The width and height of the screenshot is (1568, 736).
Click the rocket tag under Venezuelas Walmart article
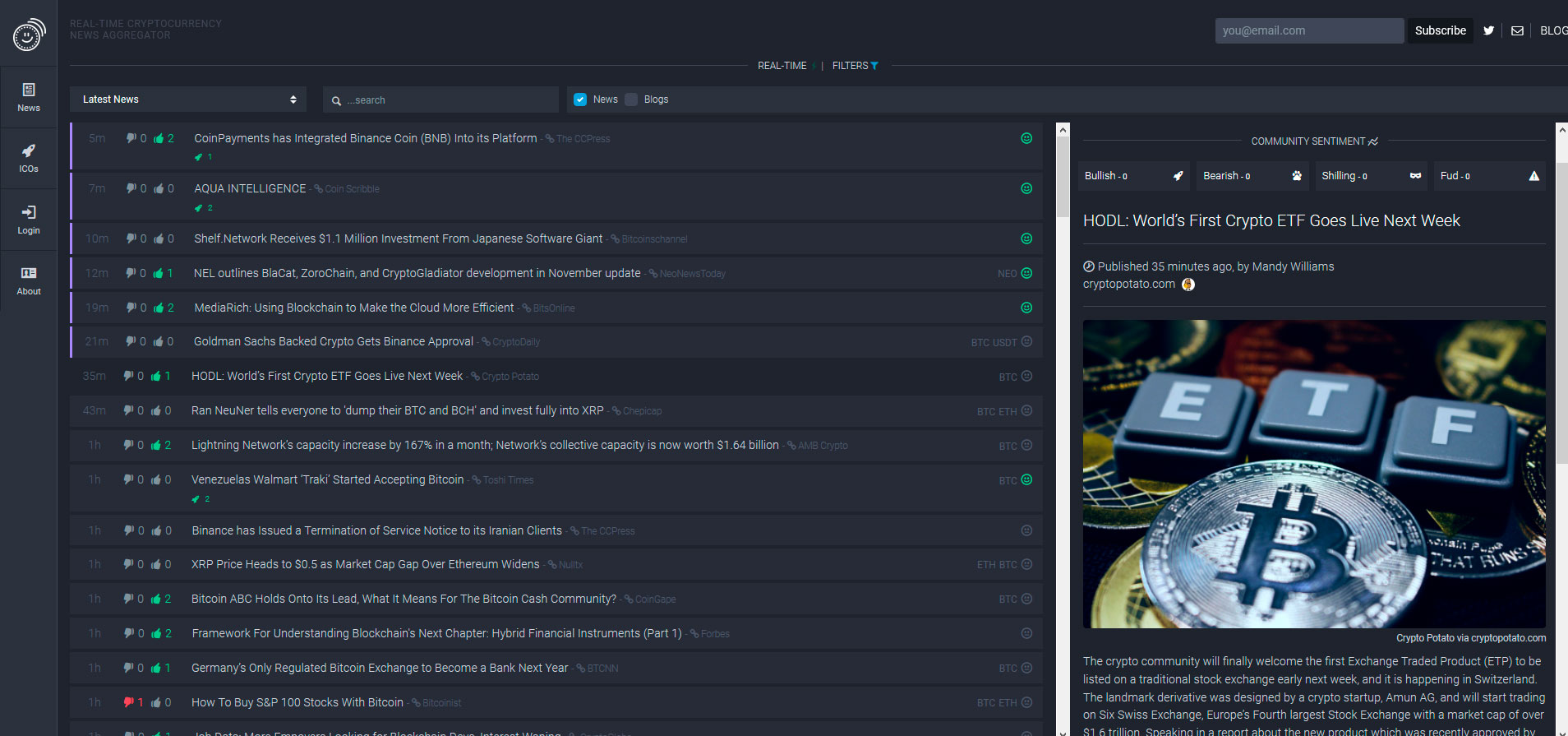click(x=196, y=499)
